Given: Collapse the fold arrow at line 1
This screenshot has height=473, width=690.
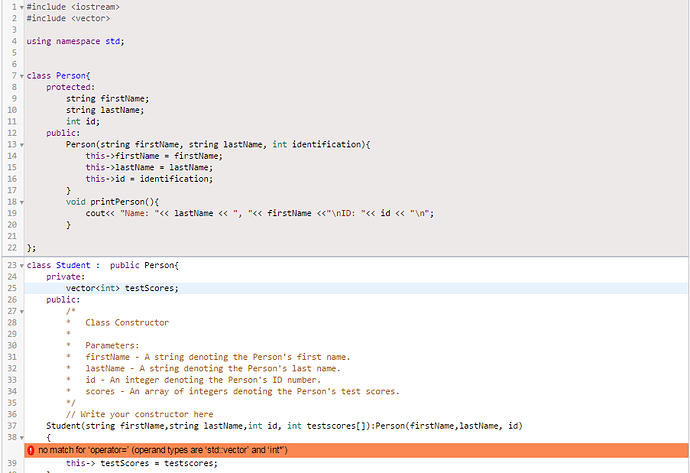Looking at the screenshot, I should [21, 7].
